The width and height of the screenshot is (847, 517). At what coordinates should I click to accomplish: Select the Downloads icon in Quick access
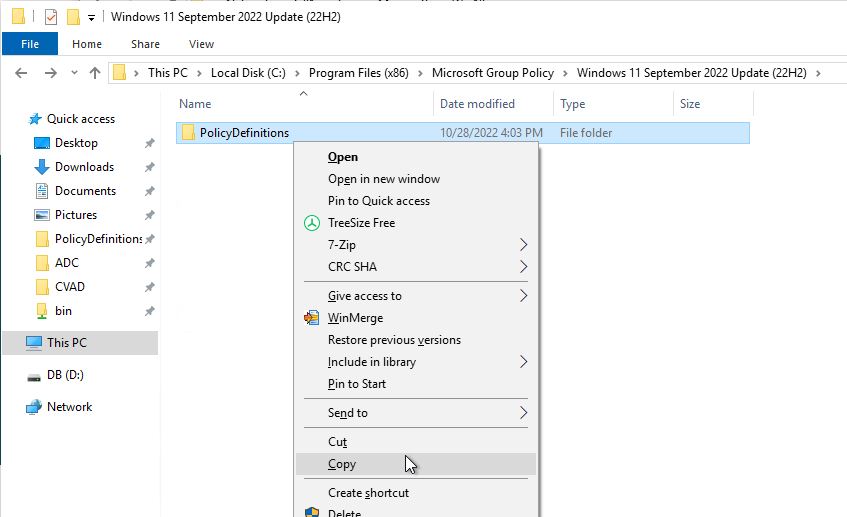click(42, 167)
